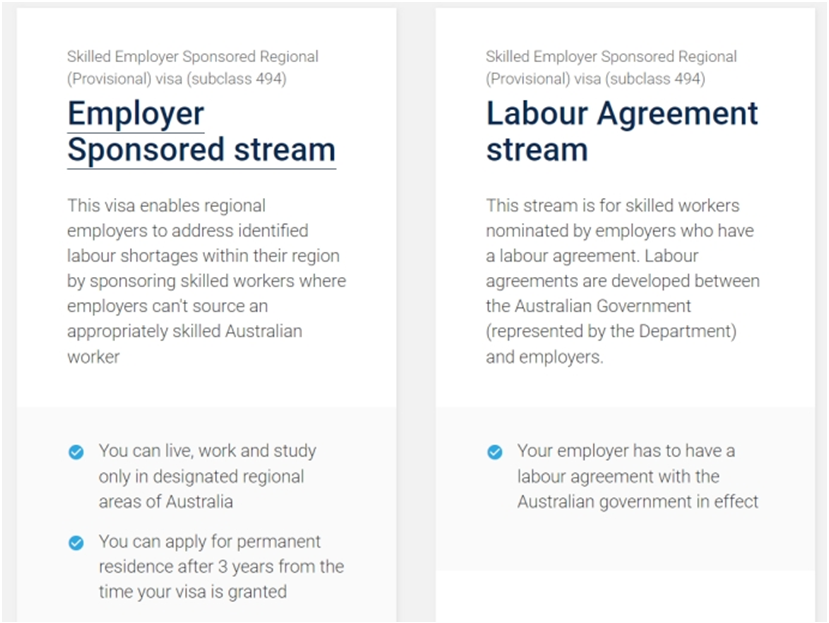Click the checkmark beside the labour agreement requirement
This screenshot has width=829, height=623.
coord(494,452)
